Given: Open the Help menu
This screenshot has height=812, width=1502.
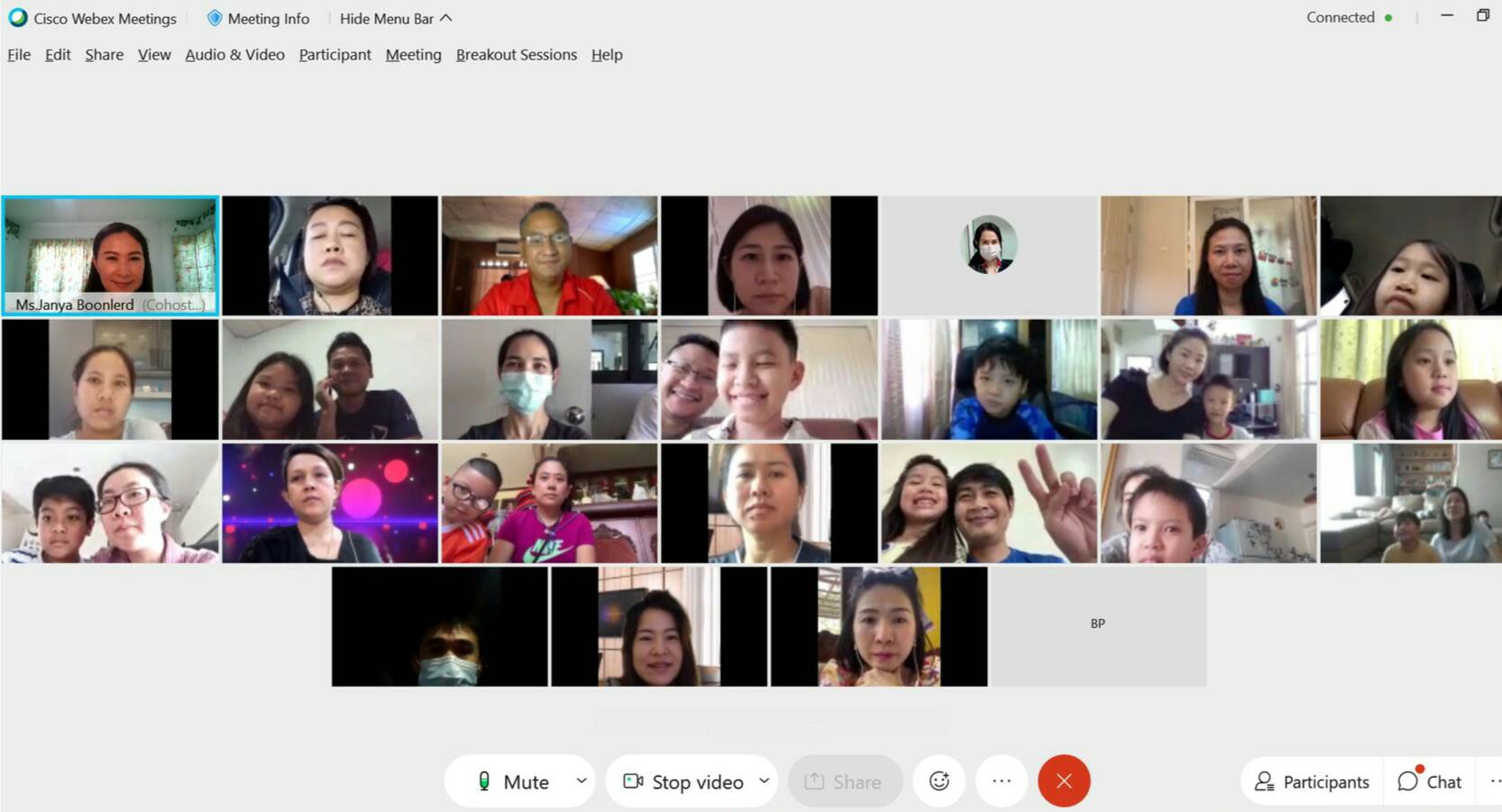Looking at the screenshot, I should [x=607, y=55].
